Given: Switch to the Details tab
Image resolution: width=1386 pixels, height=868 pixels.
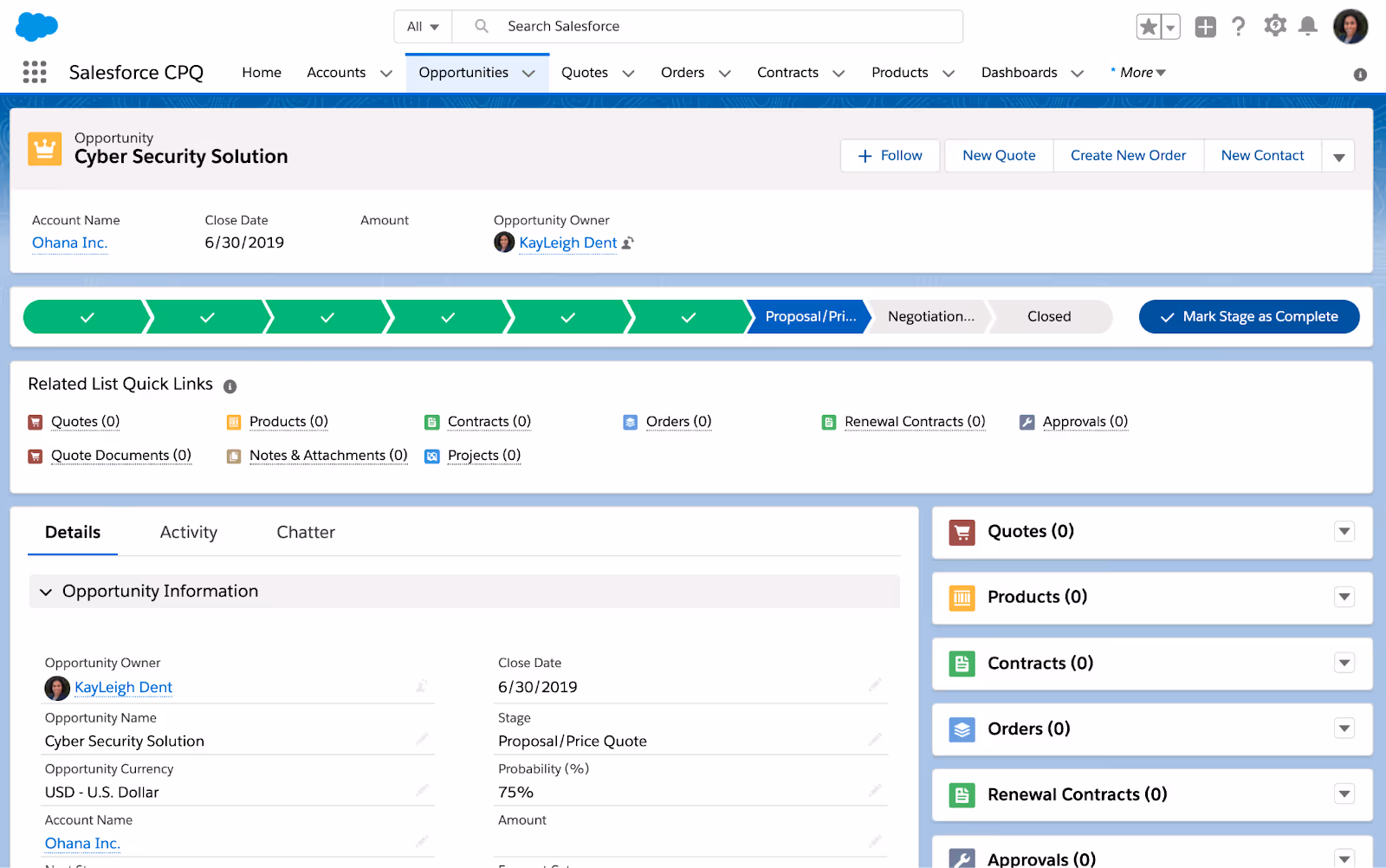Looking at the screenshot, I should pos(73,533).
